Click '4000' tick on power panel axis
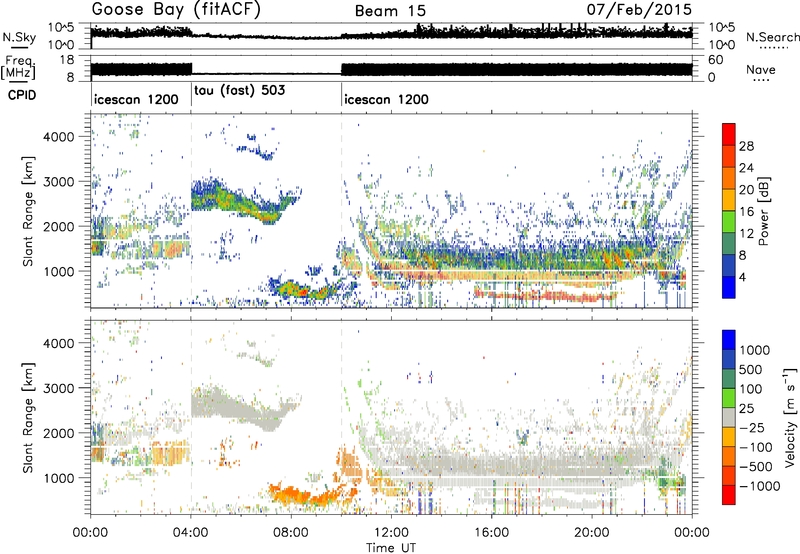The height and width of the screenshot is (554, 800). pos(58,137)
